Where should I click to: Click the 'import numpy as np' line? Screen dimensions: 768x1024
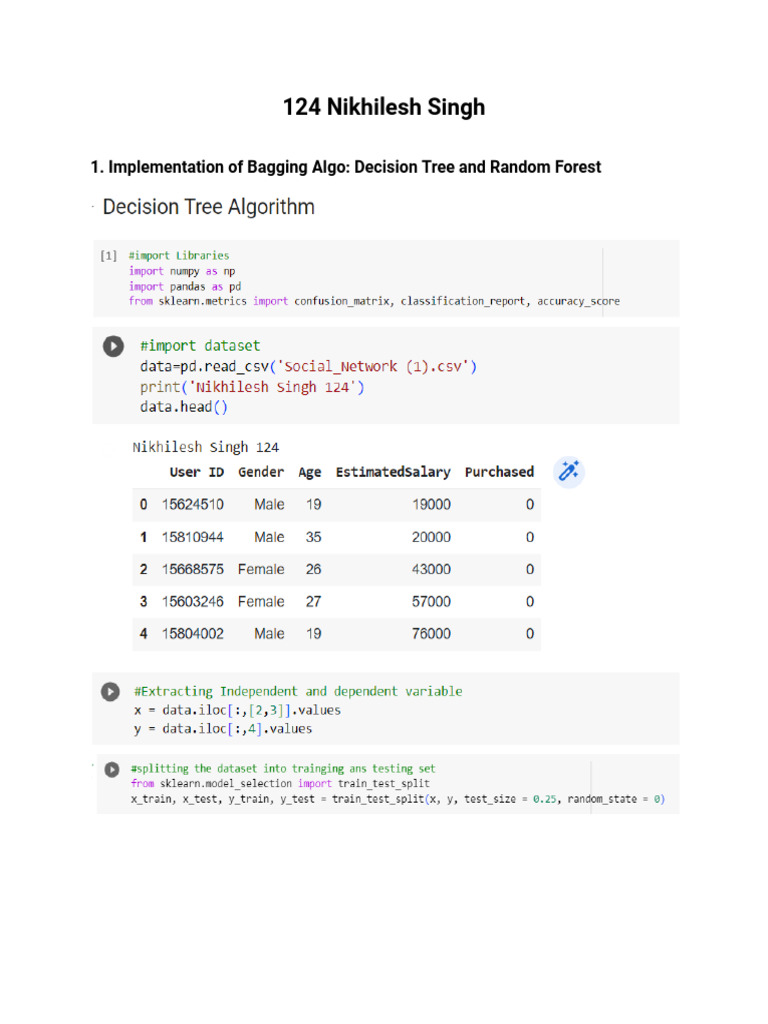coord(182,271)
